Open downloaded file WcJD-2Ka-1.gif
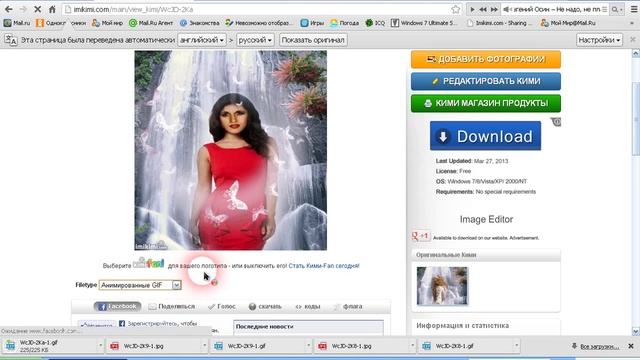Screen dimensions: 640x360 (x=49, y=346)
